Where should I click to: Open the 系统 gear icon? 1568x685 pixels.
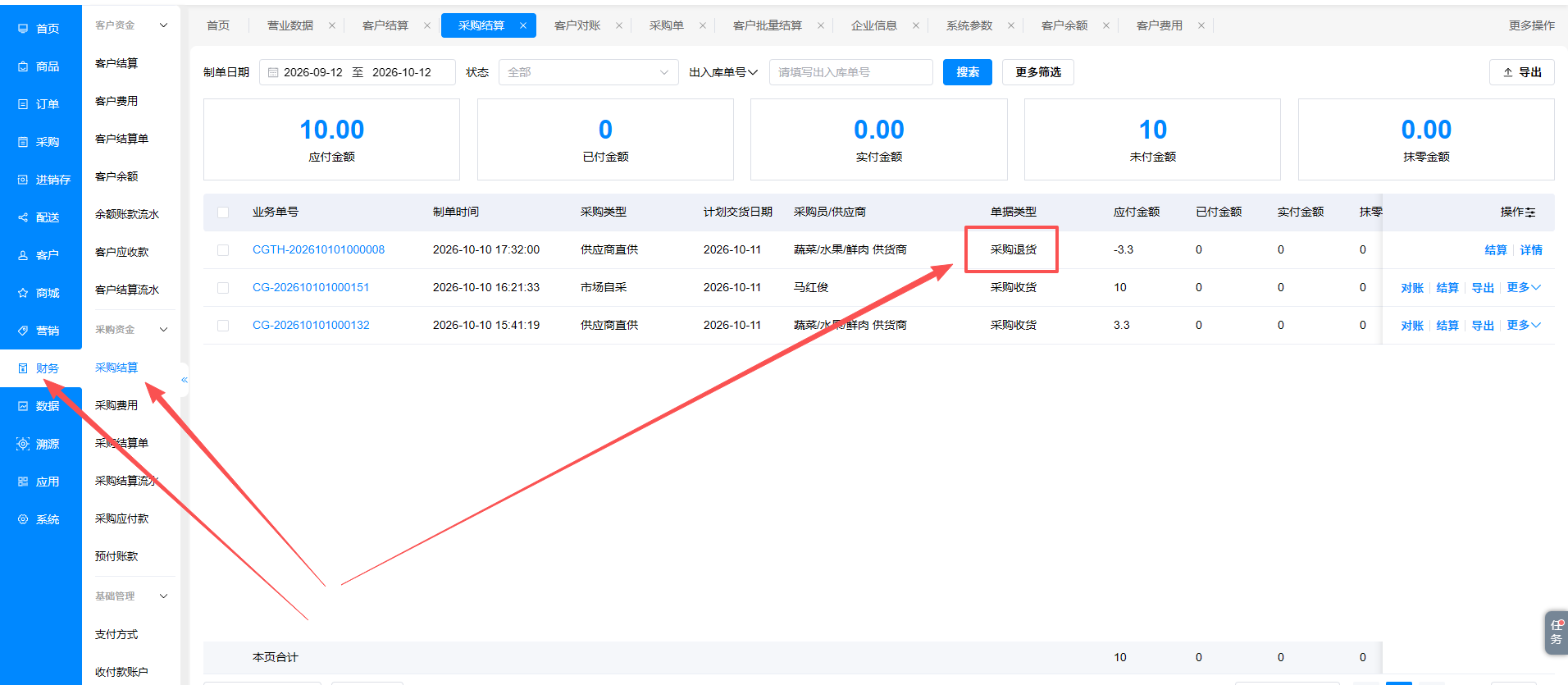point(23,519)
